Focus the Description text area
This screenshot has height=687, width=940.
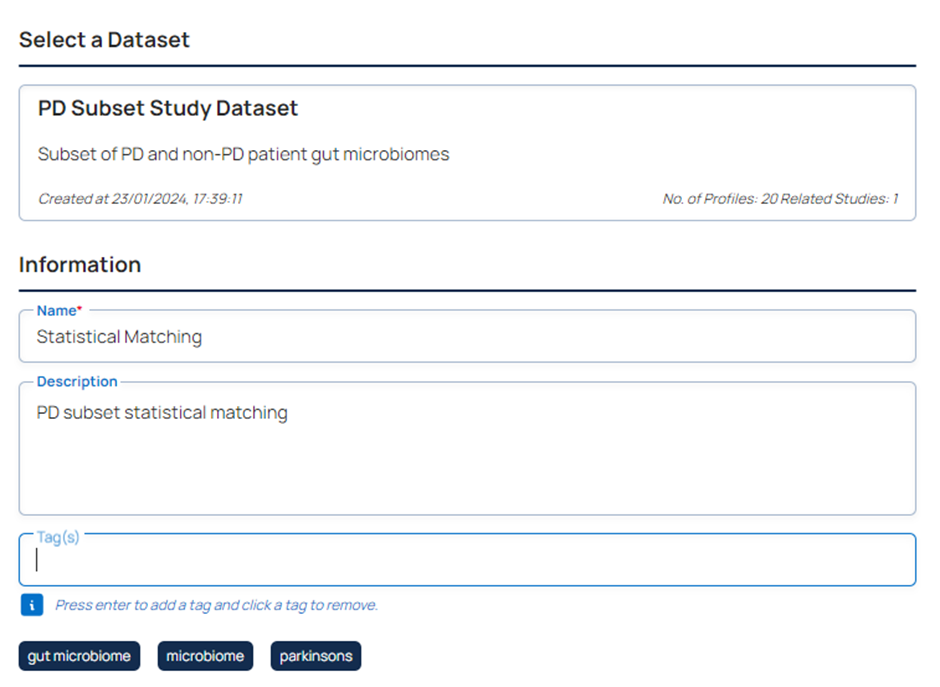[x=467, y=460]
